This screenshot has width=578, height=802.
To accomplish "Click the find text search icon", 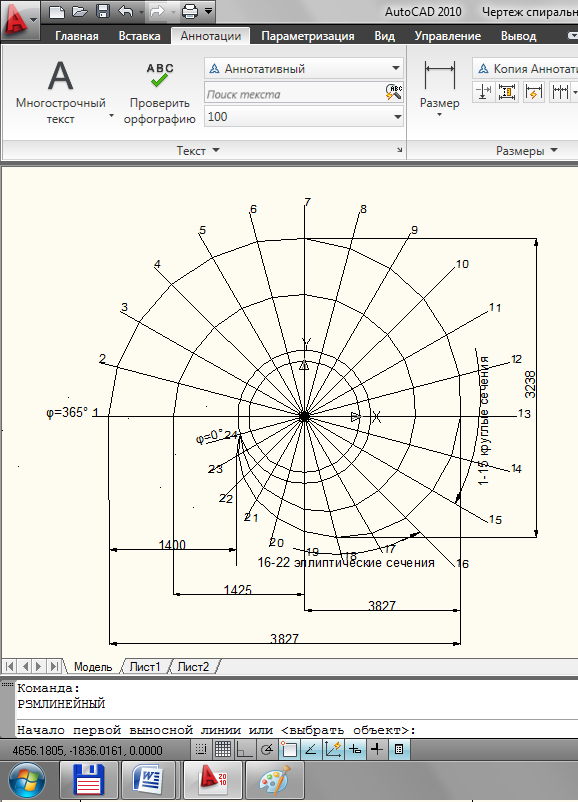I will pyautogui.click(x=393, y=93).
